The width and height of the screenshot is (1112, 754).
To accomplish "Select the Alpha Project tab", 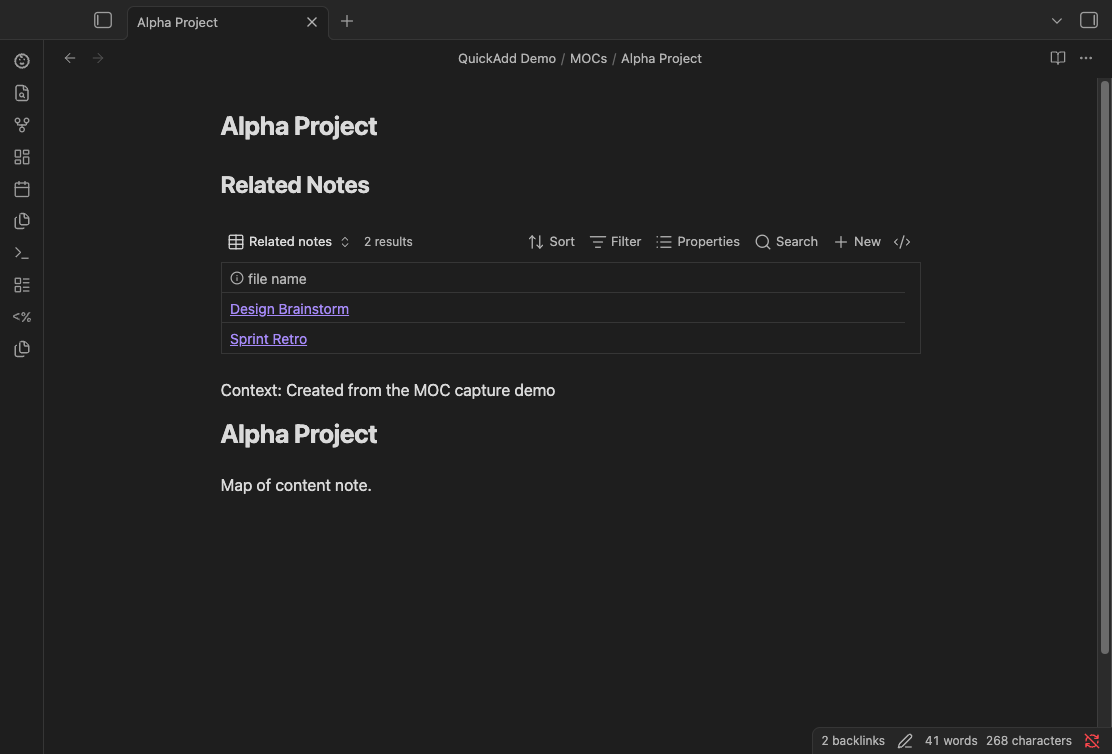I will 215,22.
